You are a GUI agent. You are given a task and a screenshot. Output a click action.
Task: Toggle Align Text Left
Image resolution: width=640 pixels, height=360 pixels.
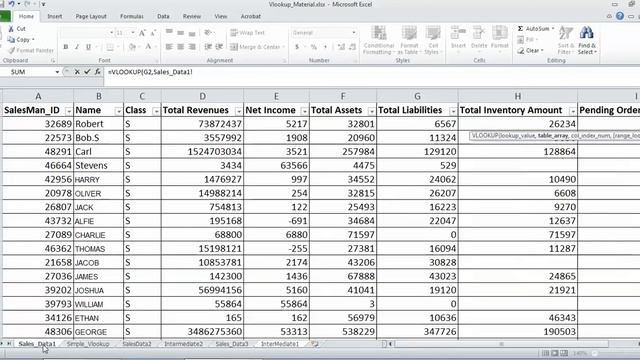tap(169, 47)
